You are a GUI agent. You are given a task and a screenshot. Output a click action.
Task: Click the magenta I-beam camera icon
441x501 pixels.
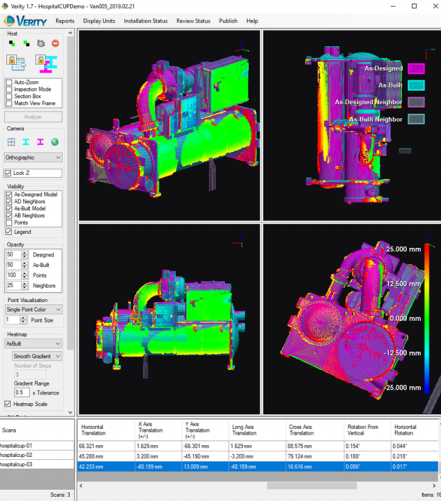(x=40, y=142)
